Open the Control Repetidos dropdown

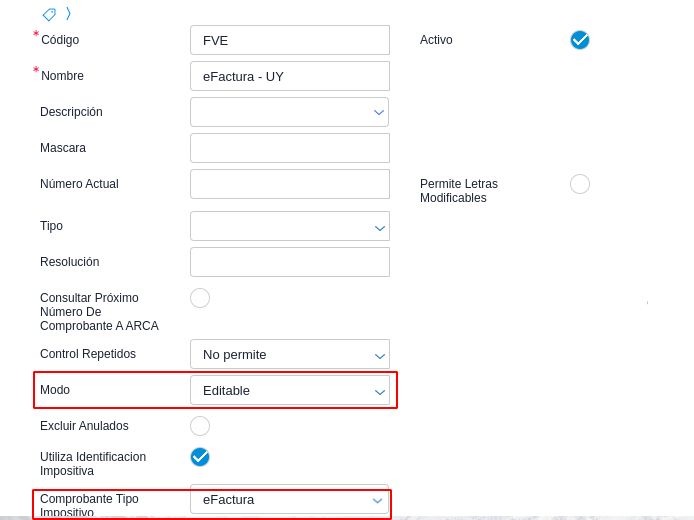coord(379,355)
